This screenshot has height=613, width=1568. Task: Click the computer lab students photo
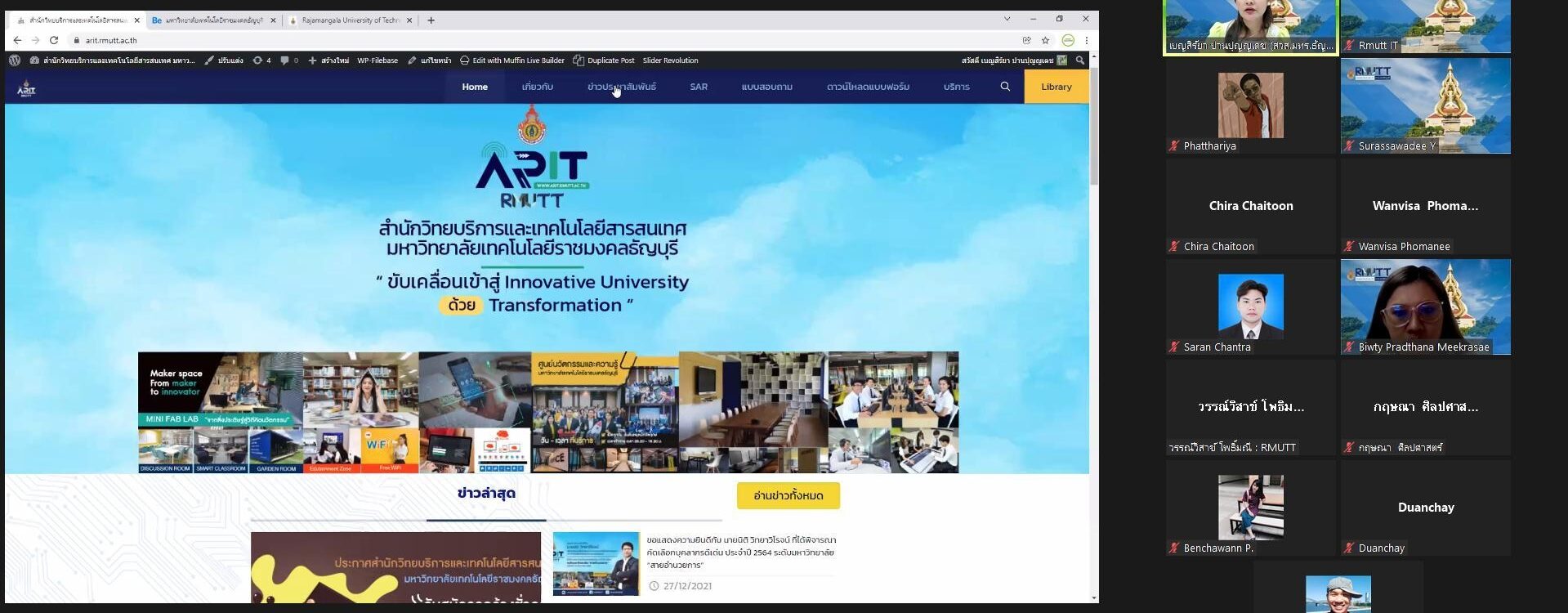[893, 389]
